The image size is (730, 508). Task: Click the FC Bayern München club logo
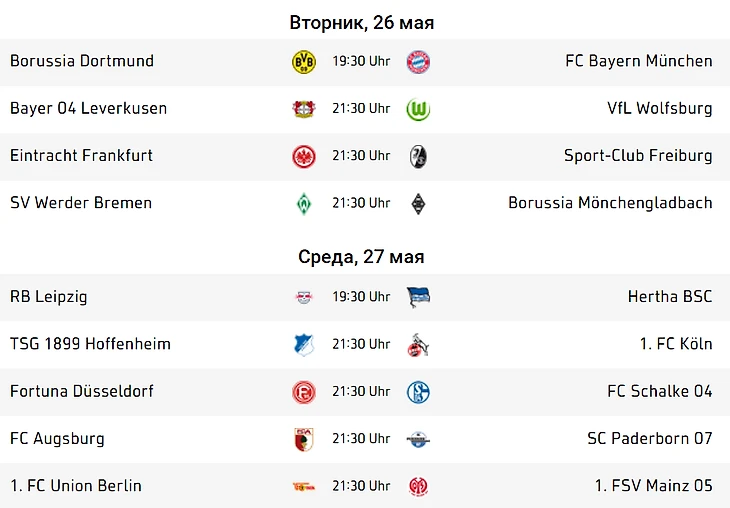click(418, 62)
